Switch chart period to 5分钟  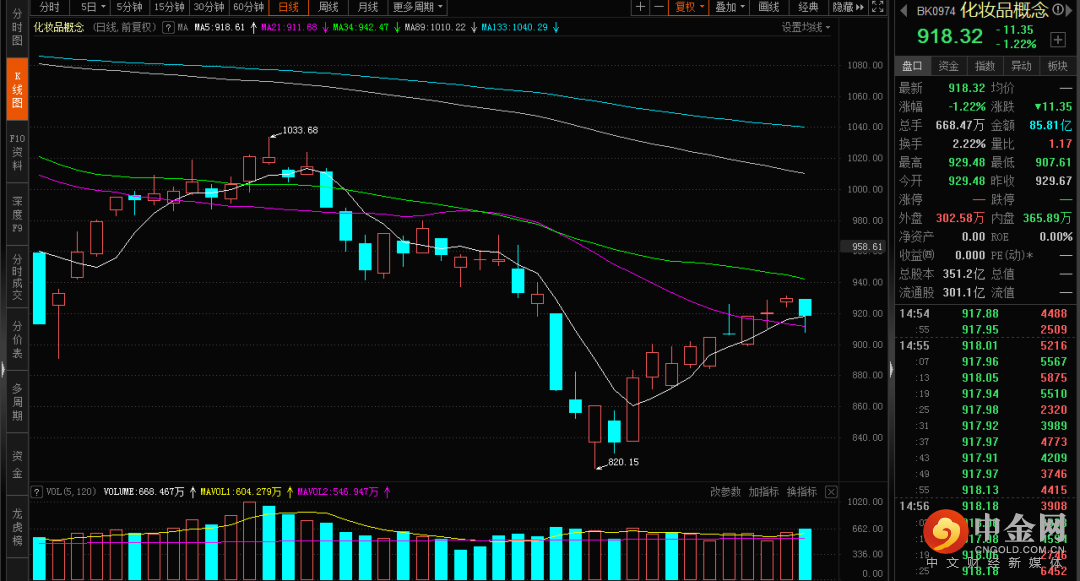129,7
